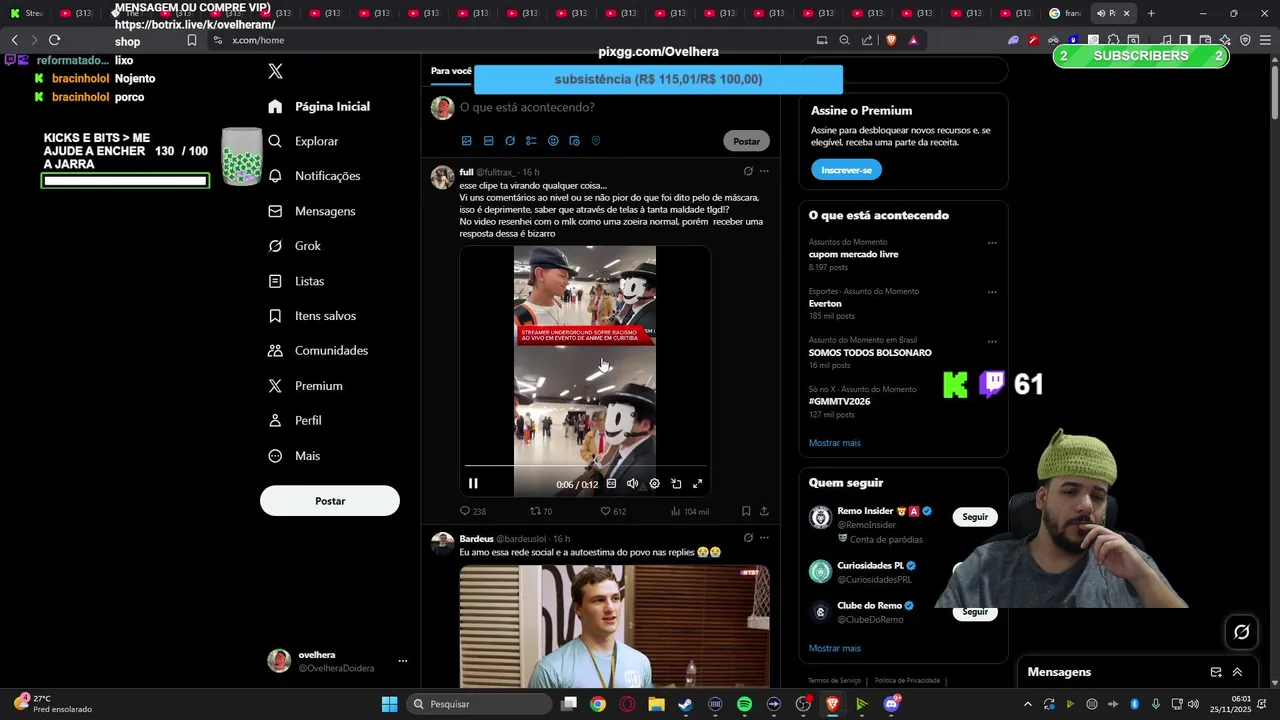
Task: Open Grok explain icon on fulltrax_ post
Action: click(748, 172)
